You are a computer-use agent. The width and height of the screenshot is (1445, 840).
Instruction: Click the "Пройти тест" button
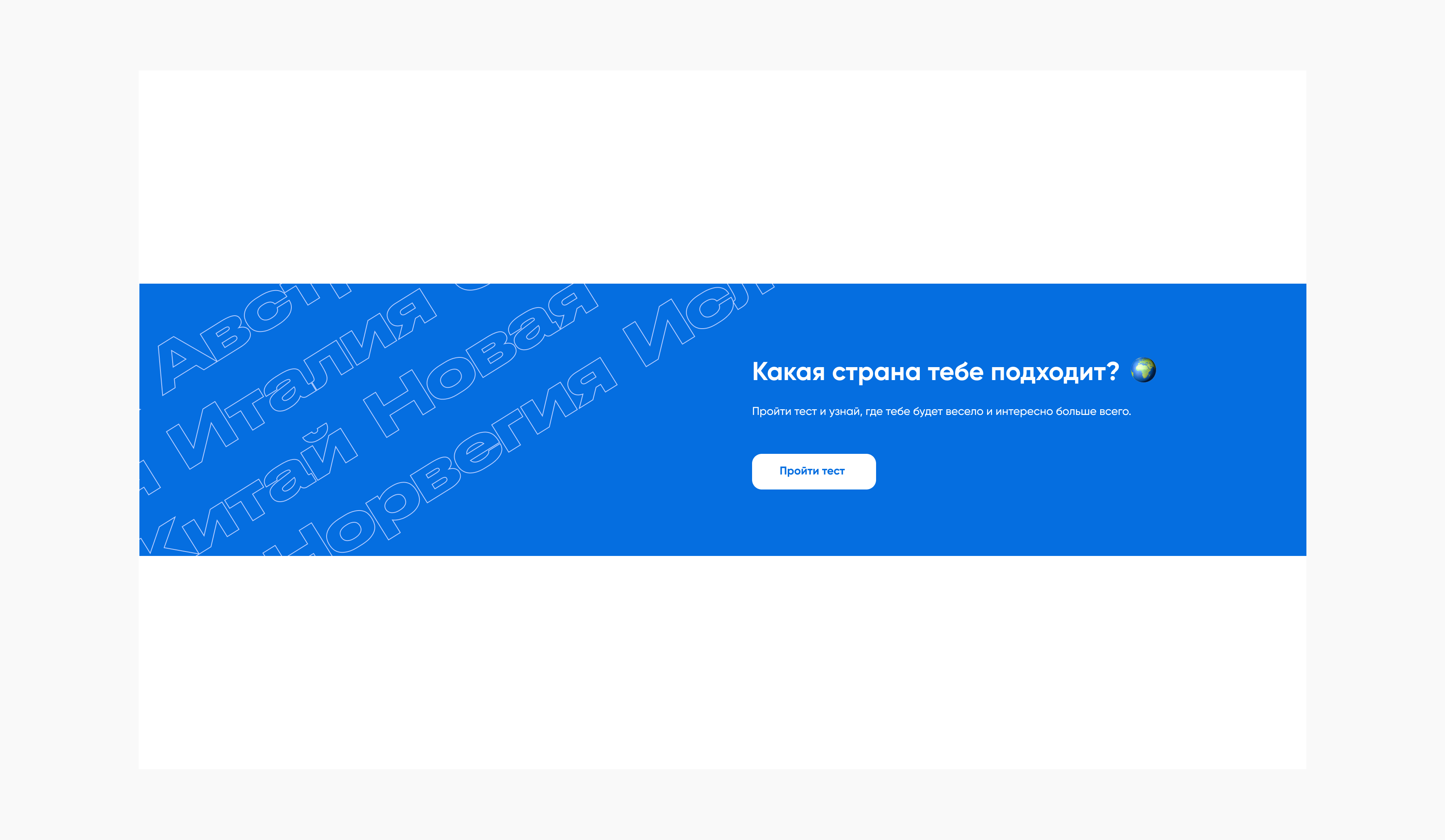[x=814, y=471]
